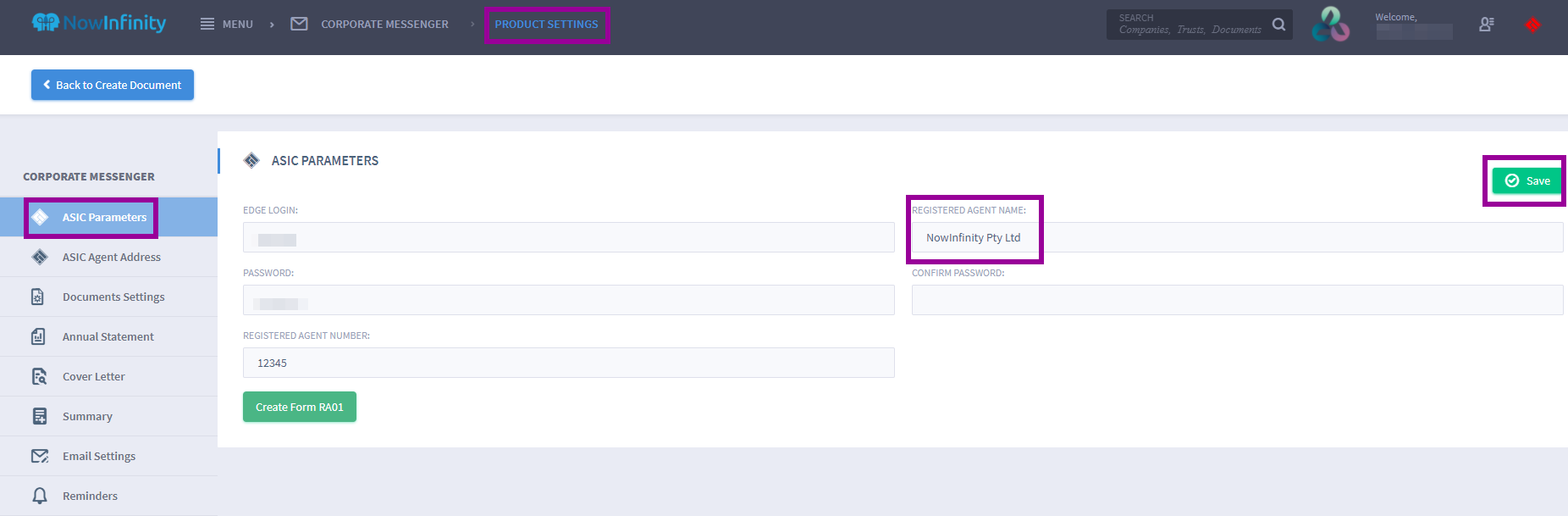The height and width of the screenshot is (516, 1568).
Task: Open Documents Settings section
Action: tap(108, 297)
